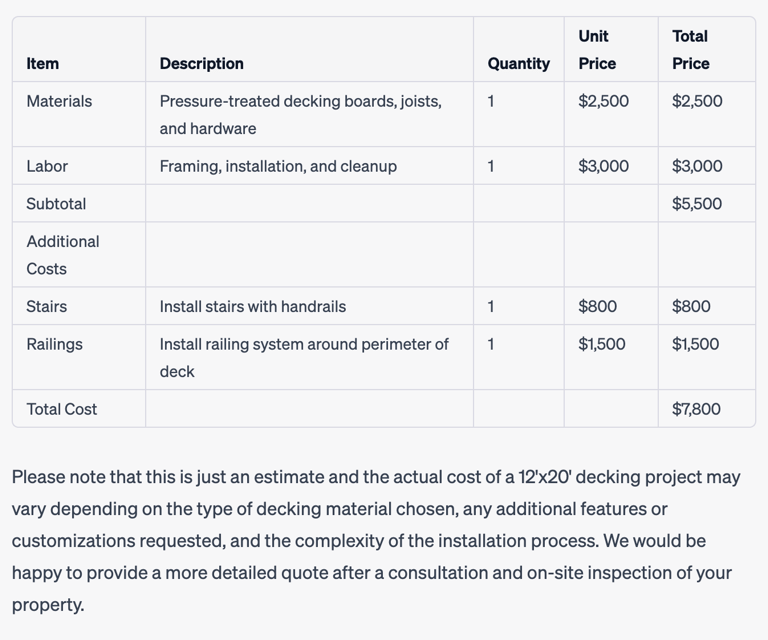Select the Quantity column header

click(x=519, y=64)
